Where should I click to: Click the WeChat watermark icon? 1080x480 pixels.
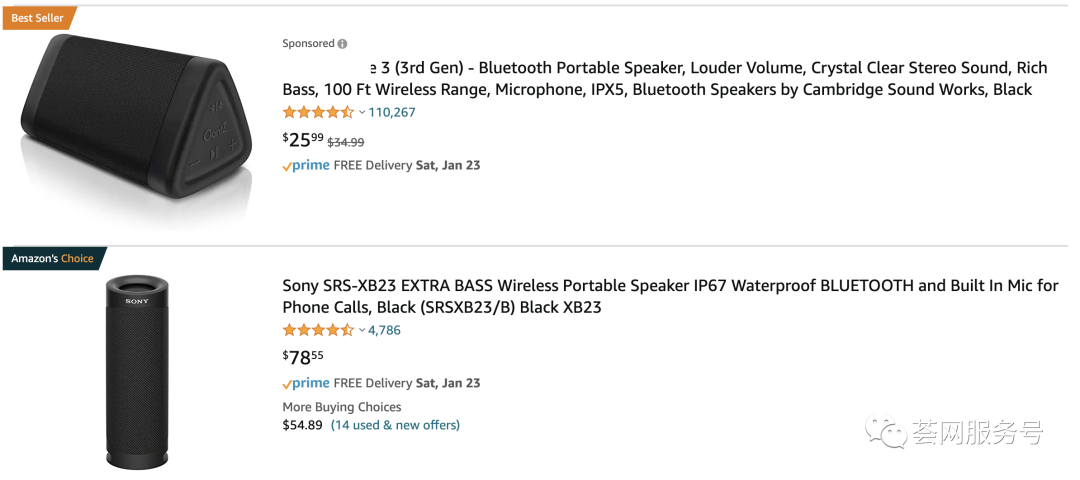pyautogui.click(x=886, y=433)
